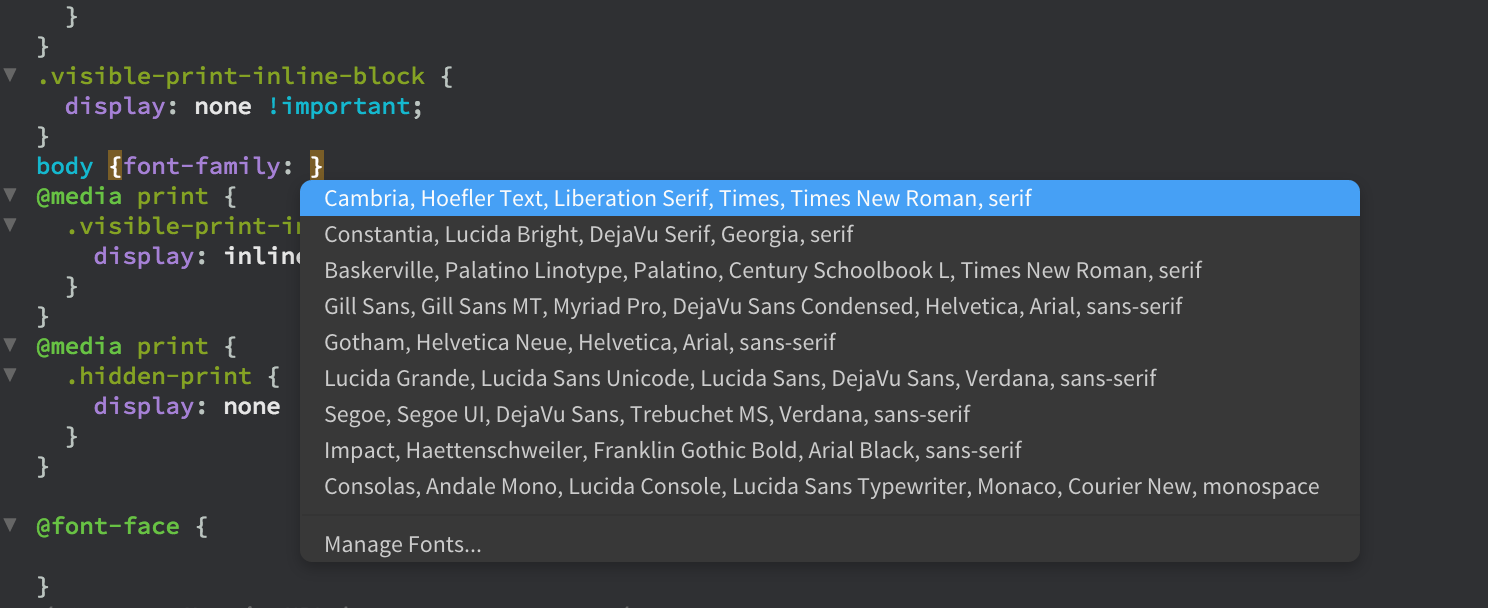Collapse the indented .visible-print-i rule
The height and width of the screenshot is (608, 1488).
[x=10, y=225]
